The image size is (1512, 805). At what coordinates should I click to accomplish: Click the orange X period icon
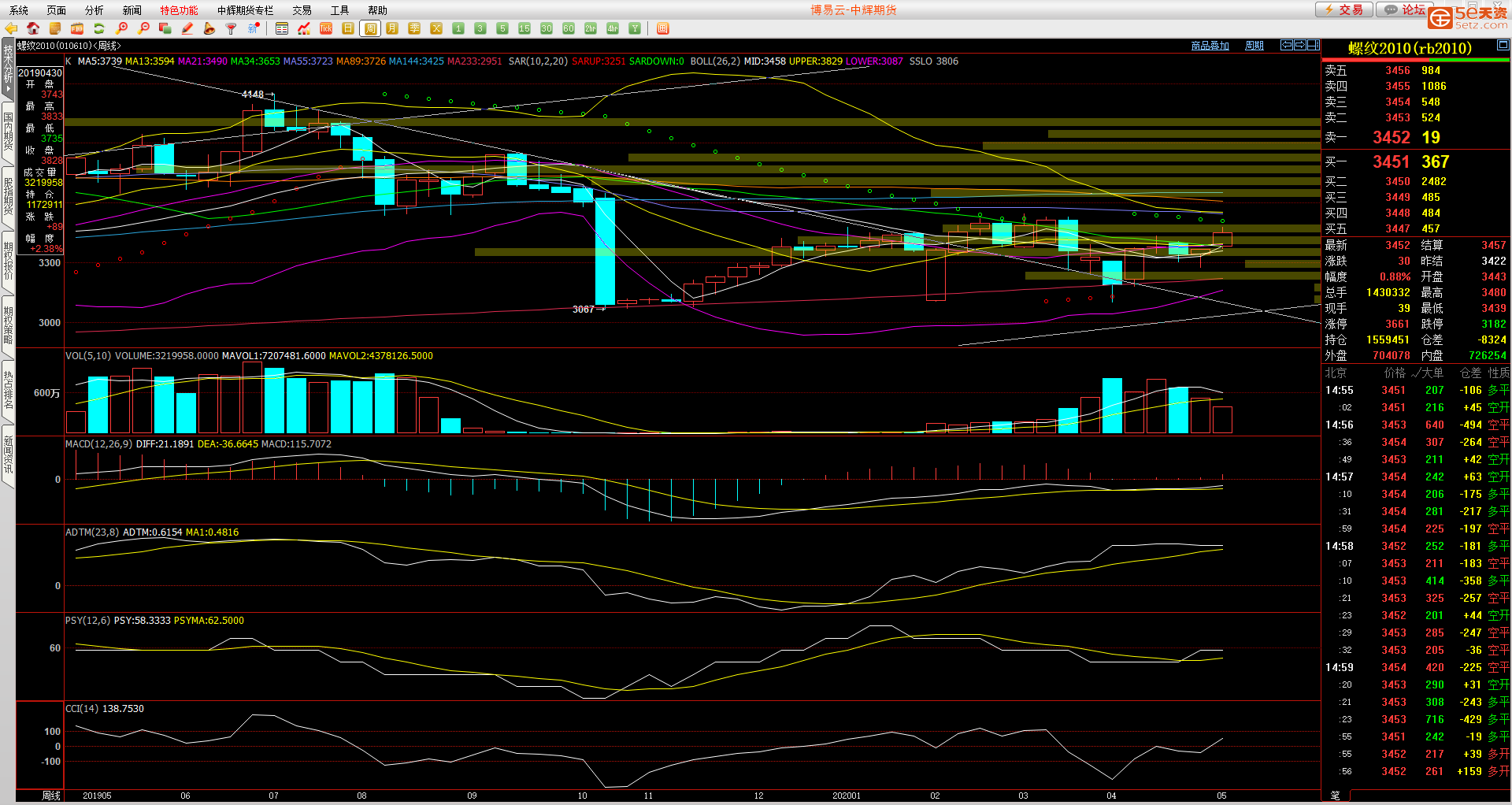(436, 28)
